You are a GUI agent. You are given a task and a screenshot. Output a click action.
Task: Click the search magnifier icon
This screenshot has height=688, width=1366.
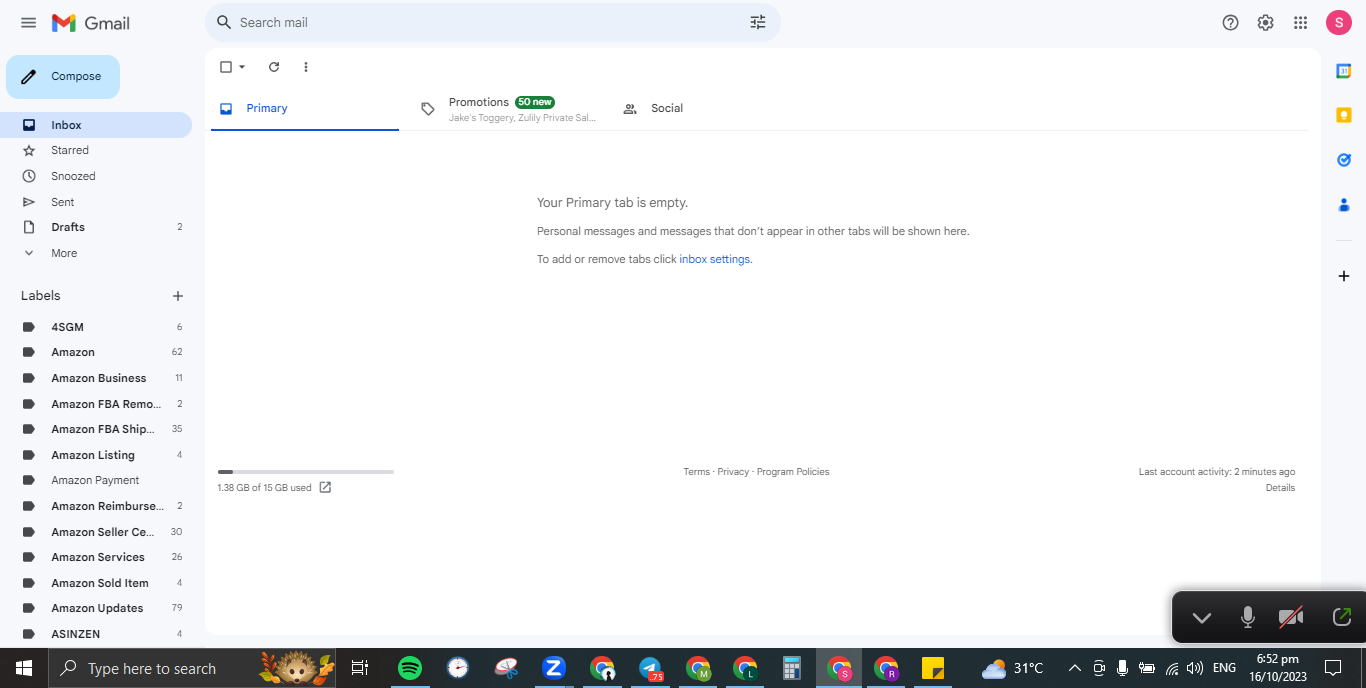pyautogui.click(x=224, y=22)
